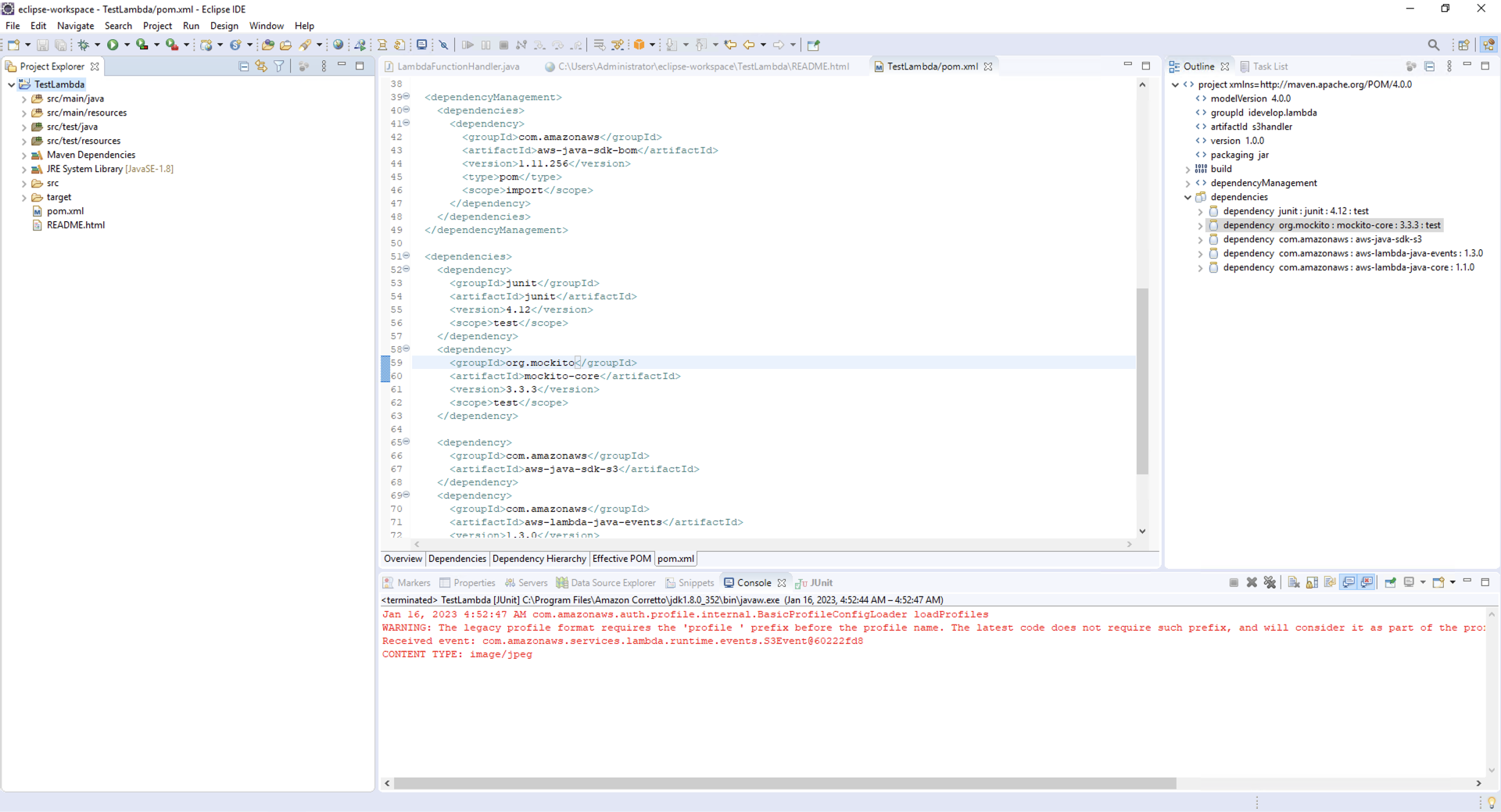Viewport: 1501px width, 812px height.
Task: Toggle console Scroll Lock
Action: click(1312, 582)
